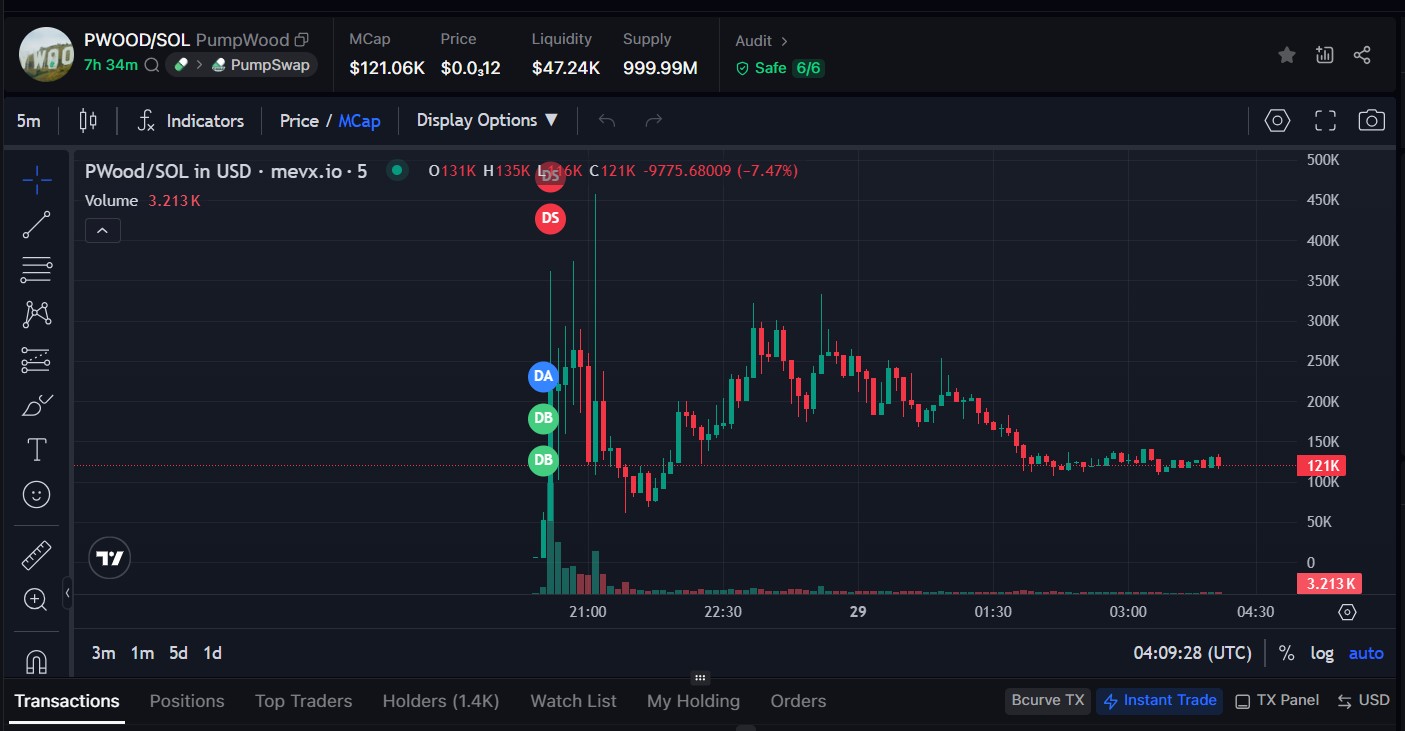Add token to favorites with star
The image size is (1405, 731).
pyautogui.click(x=1287, y=55)
